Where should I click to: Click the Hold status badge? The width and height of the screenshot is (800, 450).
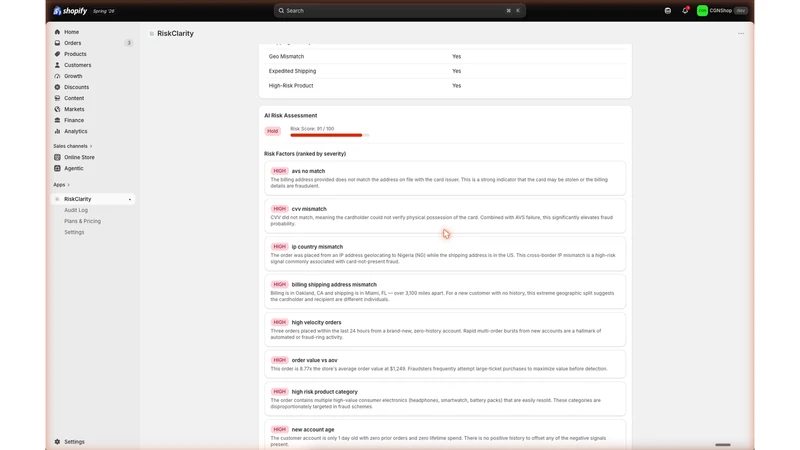(x=272, y=131)
